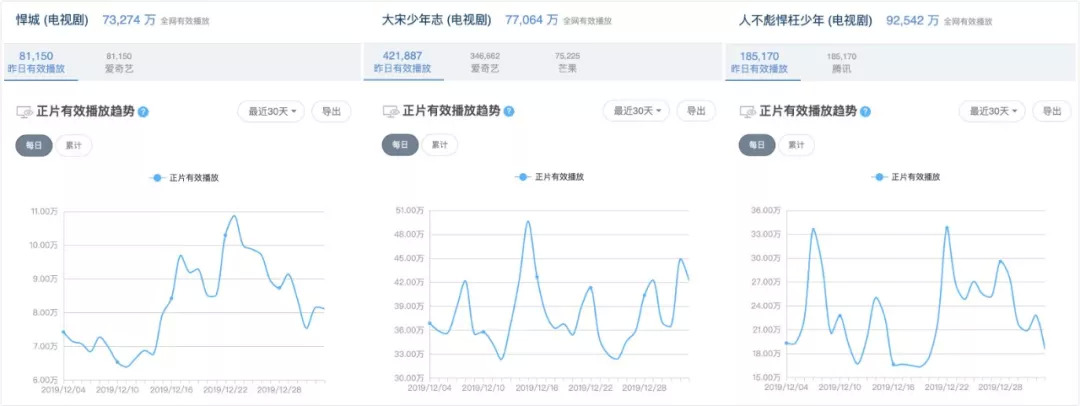The width and height of the screenshot is (1080, 406).
Task: Click 51.00万 axis label in 大宋少年志 chart
Action: [408, 210]
